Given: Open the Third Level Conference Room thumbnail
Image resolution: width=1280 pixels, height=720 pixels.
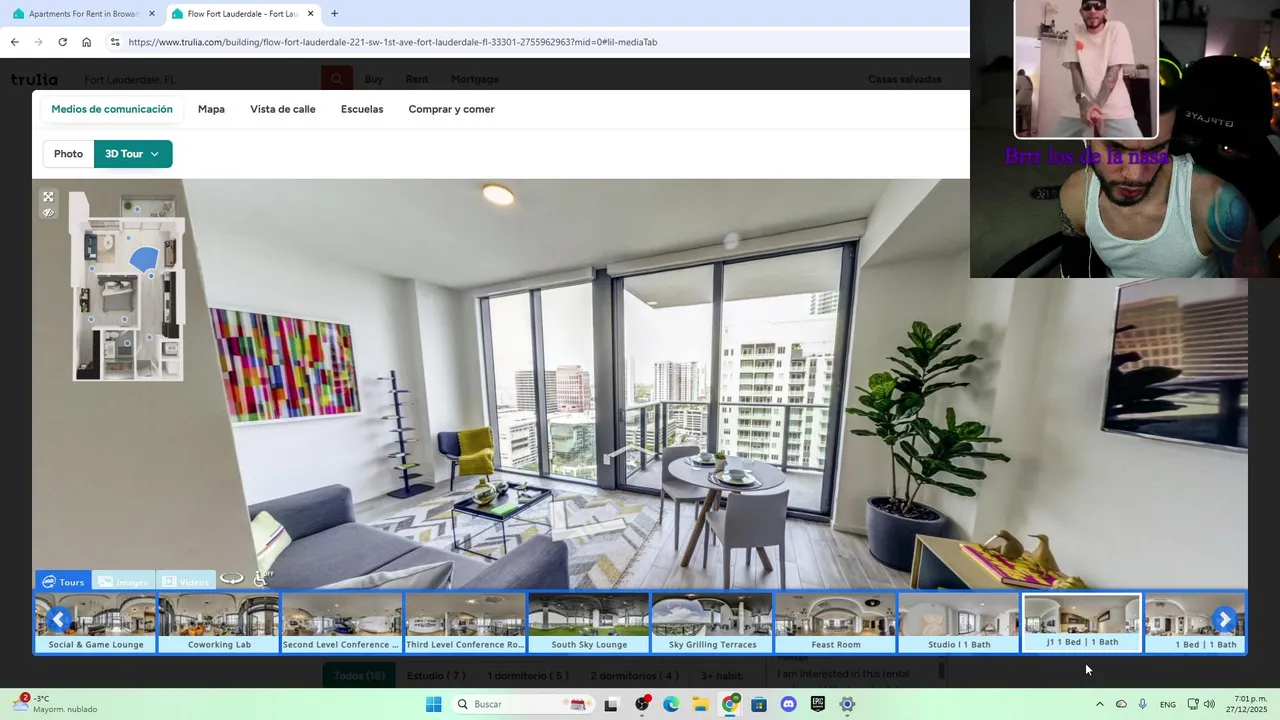Looking at the screenshot, I should [x=465, y=623].
